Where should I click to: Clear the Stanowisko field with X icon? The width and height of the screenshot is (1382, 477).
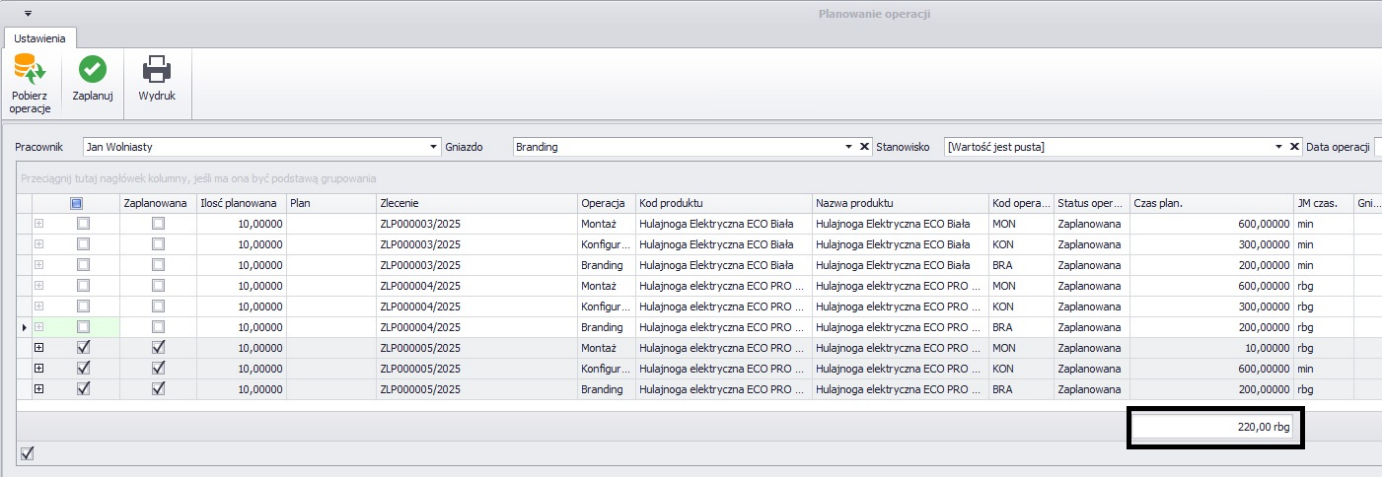[x=1294, y=147]
